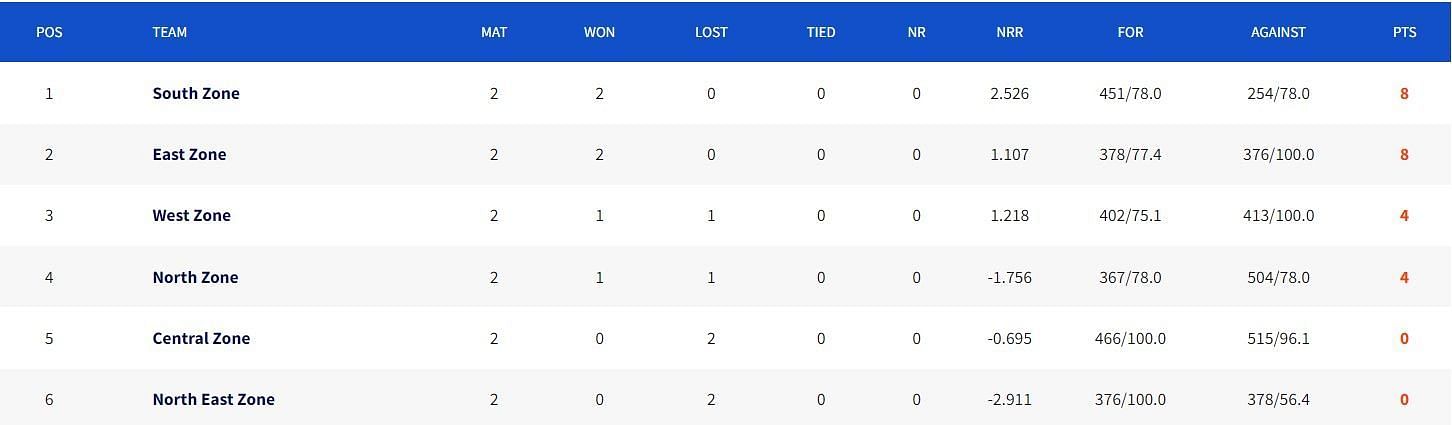Screen dimensions: 1452x425
Task: Open the East Zone team link
Action: (189, 154)
